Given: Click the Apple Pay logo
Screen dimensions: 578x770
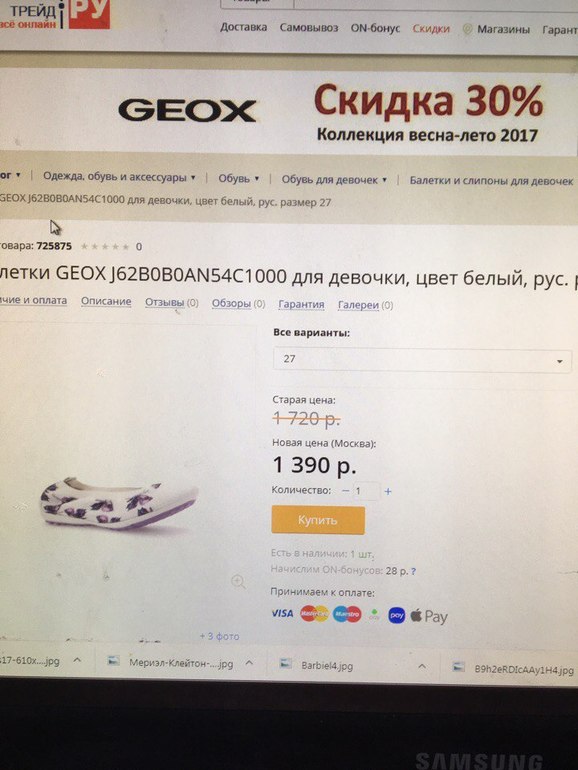Looking at the screenshot, I should pos(429,616).
